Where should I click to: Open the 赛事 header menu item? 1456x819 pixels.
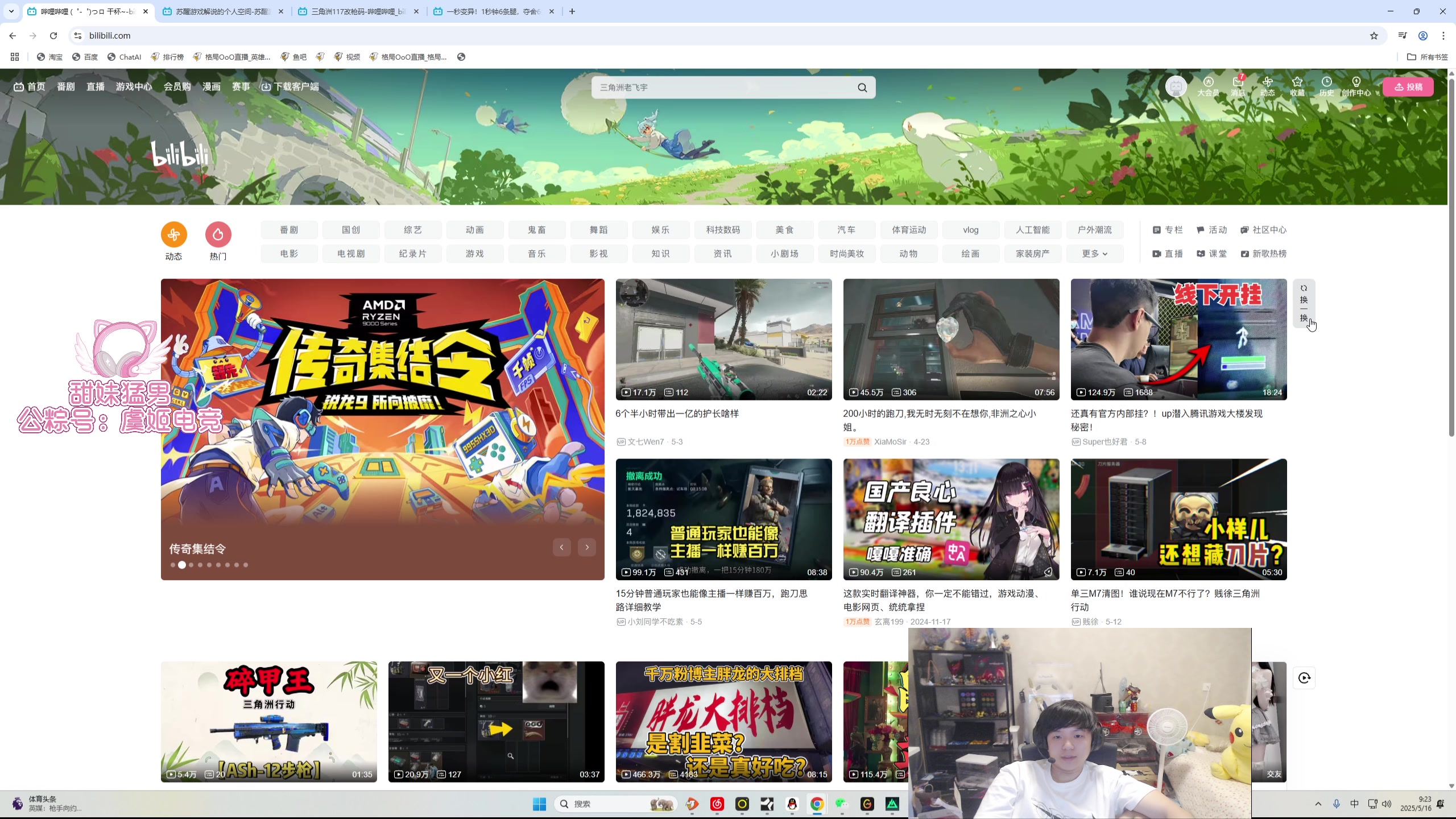tap(241, 86)
